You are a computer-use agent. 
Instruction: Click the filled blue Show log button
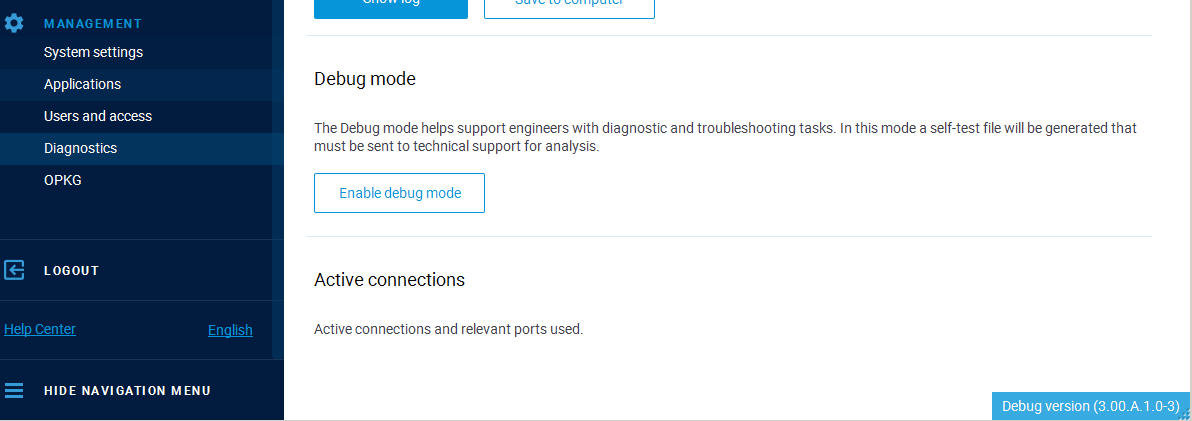point(391,6)
